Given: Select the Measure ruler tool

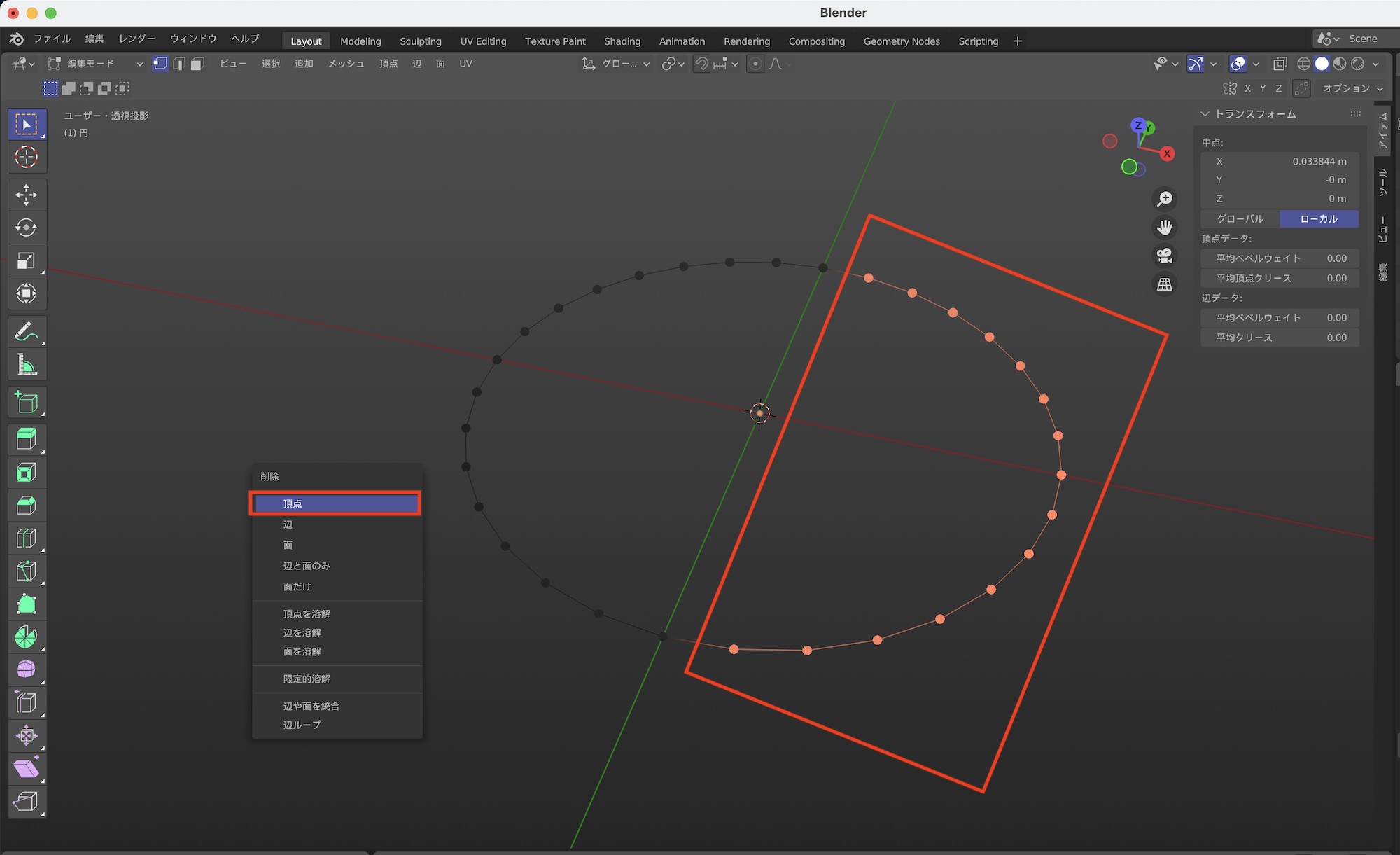Looking at the screenshot, I should tap(27, 364).
